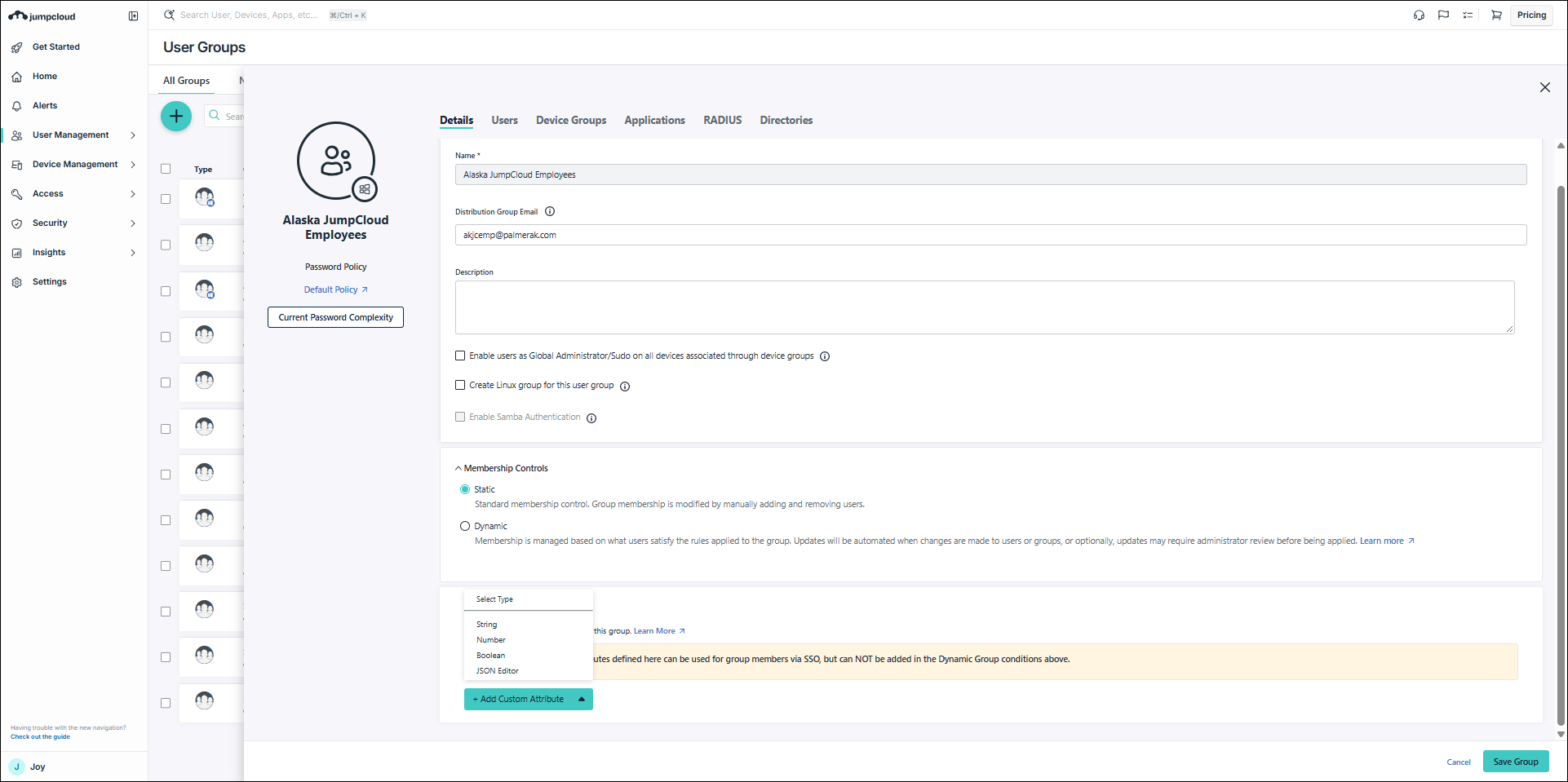The height and width of the screenshot is (782, 1568).
Task: Switch to the Device Groups tab
Action: click(x=571, y=121)
